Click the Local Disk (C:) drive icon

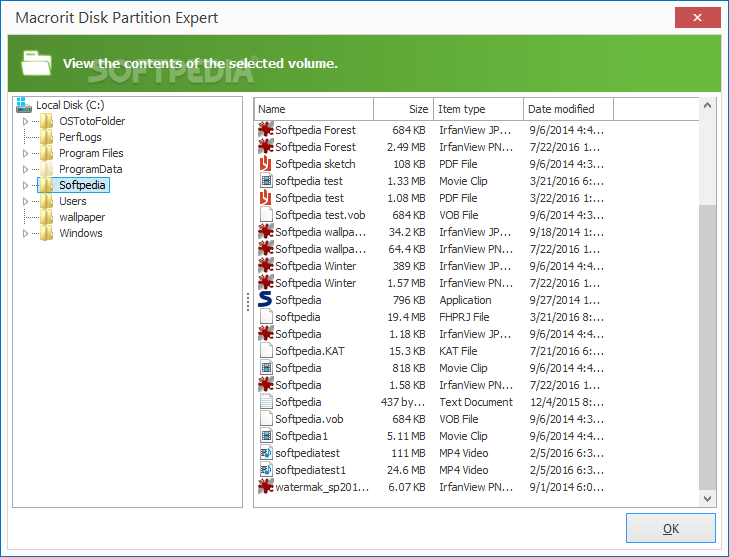click(x=24, y=105)
